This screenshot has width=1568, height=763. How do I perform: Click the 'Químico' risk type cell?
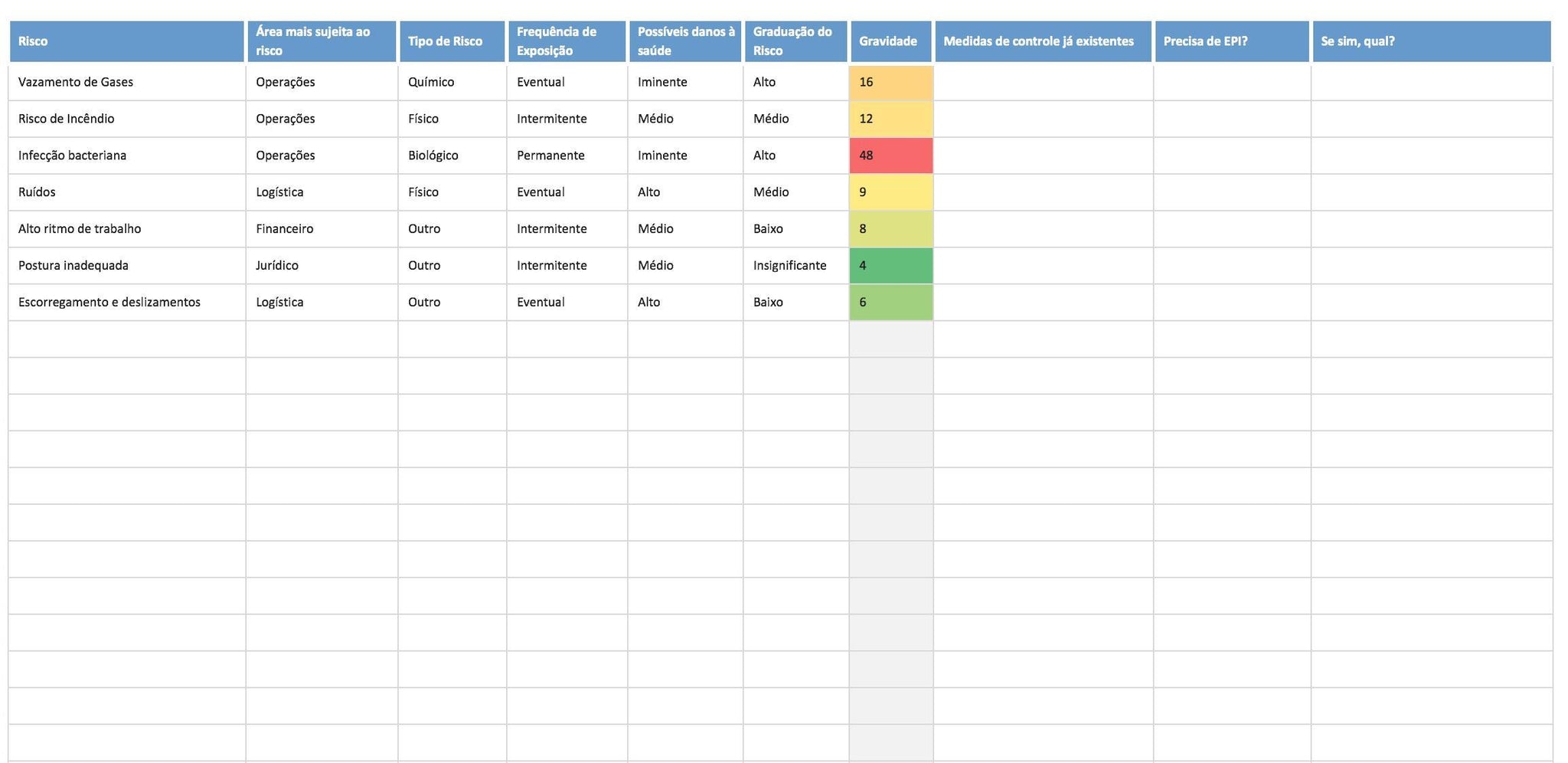coord(452,82)
